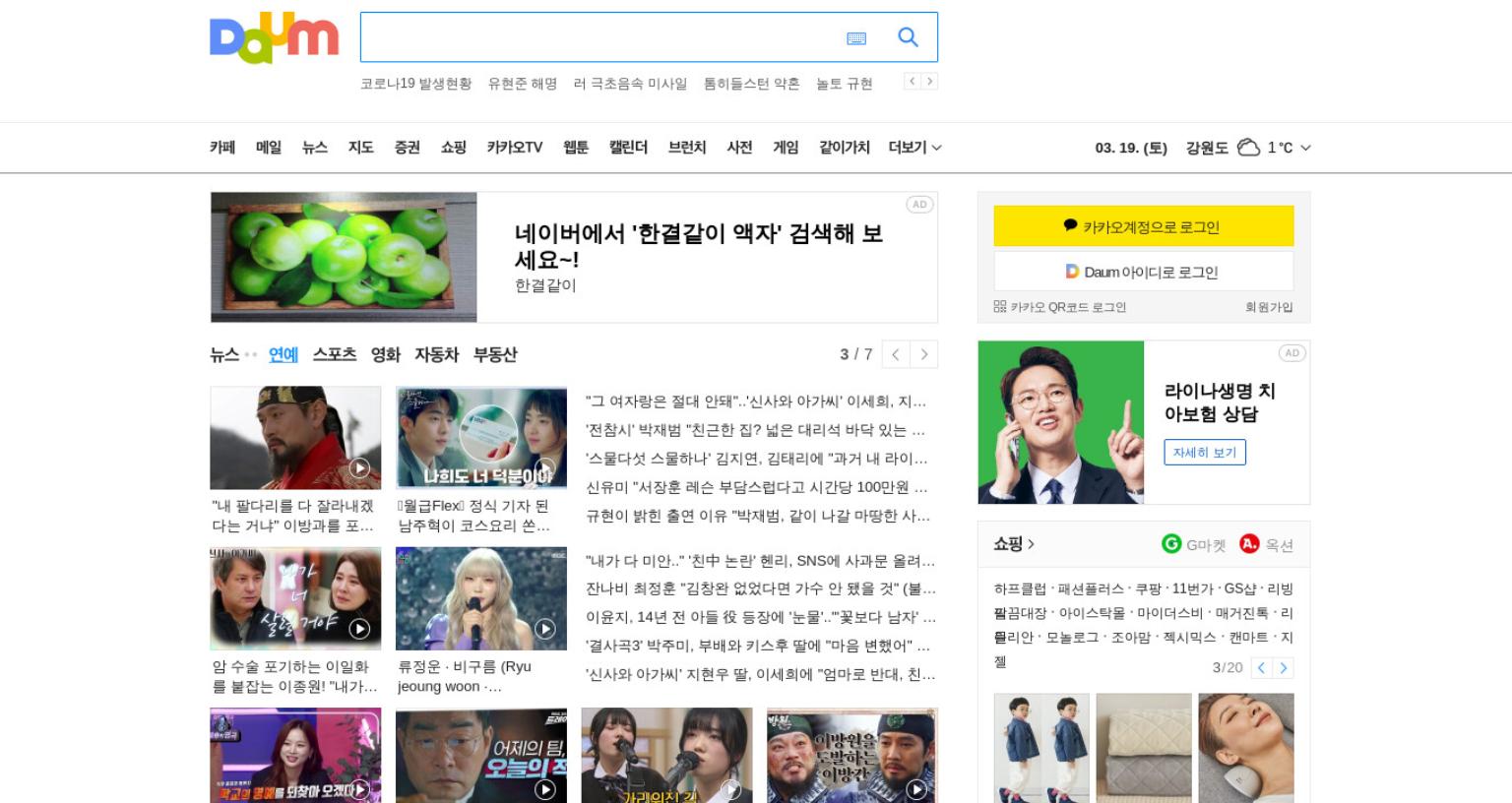Image resolution: width=1512 pixels, height=803 pixels.
Task: Go to next news page arrow
Action: coord(924,354)
